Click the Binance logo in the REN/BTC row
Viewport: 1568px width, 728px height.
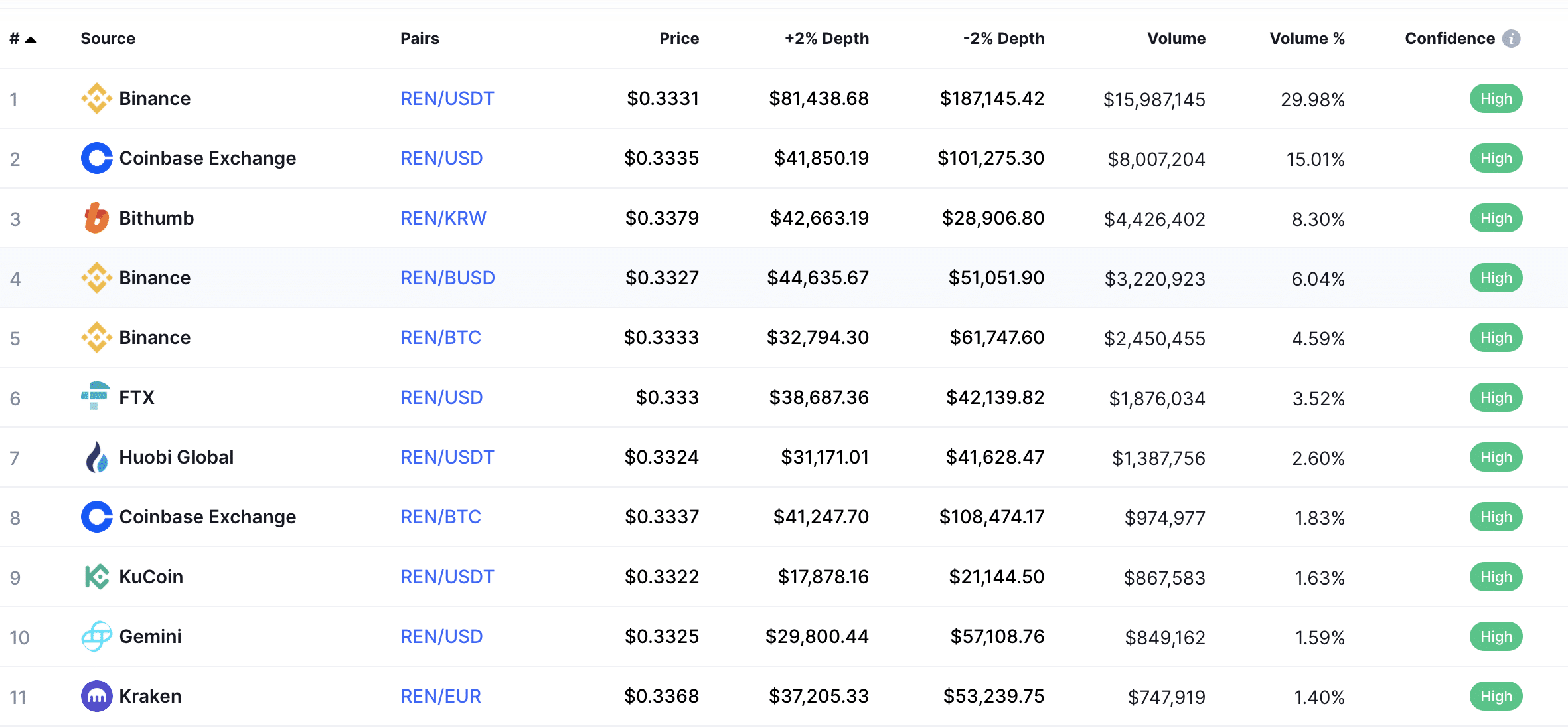pos(96,337)
